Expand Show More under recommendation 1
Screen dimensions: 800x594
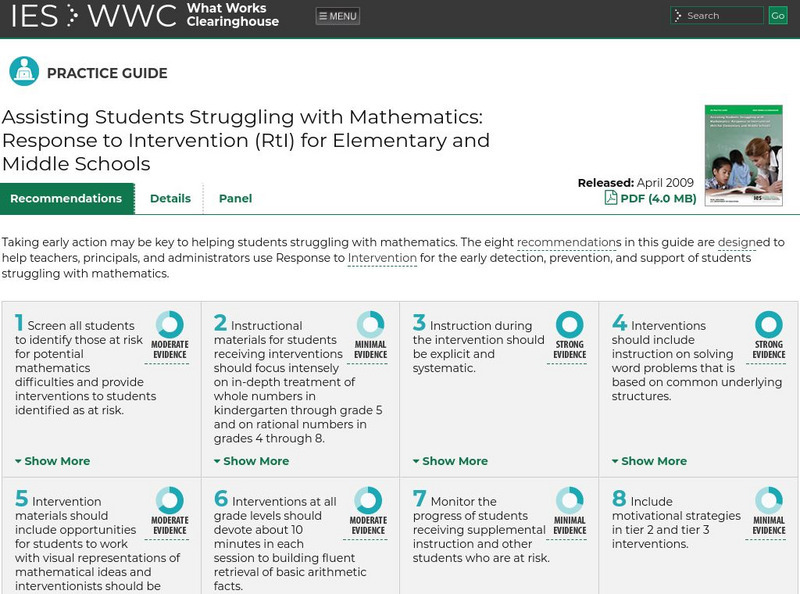pos(52,461)
